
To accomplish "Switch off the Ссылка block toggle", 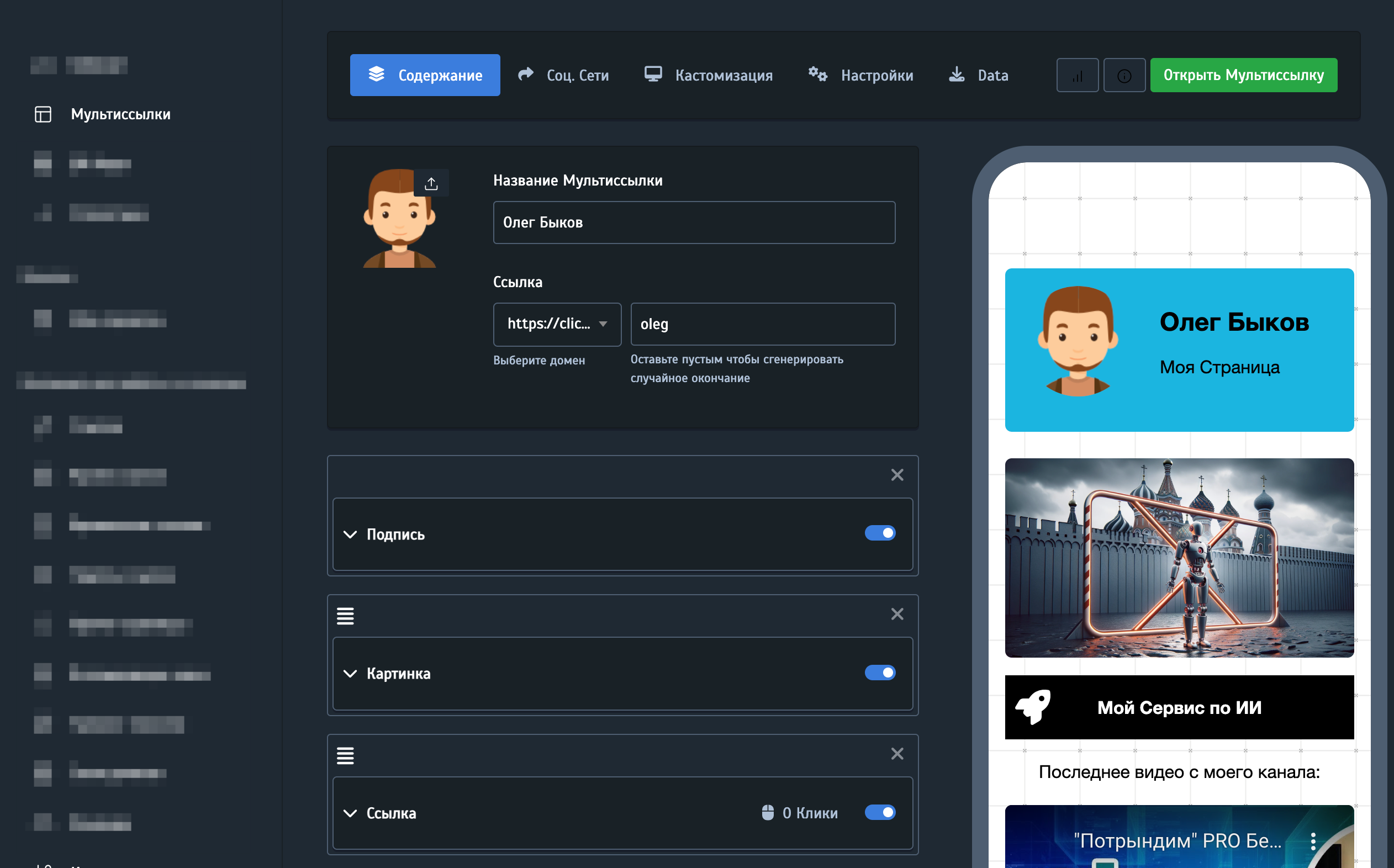I will point(880,812).
